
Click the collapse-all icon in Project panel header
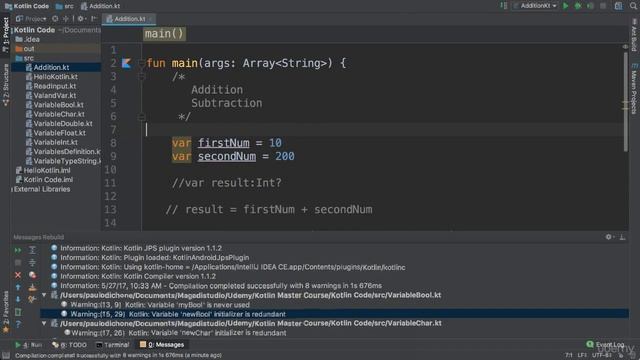click(x=66, y=19)
